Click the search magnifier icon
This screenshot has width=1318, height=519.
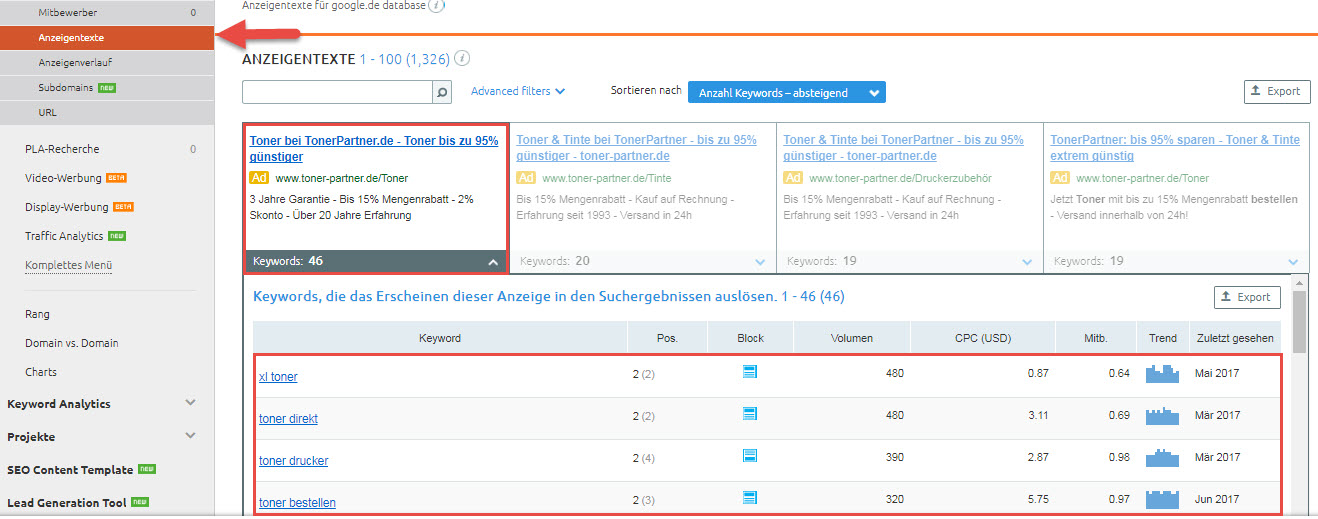[x=443, y=92]
